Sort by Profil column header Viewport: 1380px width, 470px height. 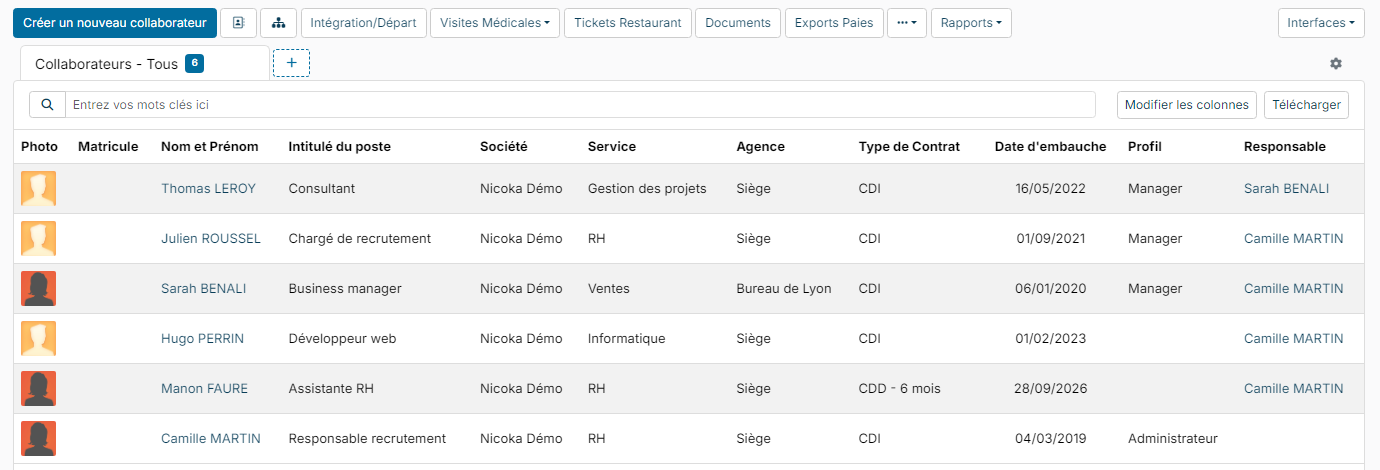[1145, 146]
